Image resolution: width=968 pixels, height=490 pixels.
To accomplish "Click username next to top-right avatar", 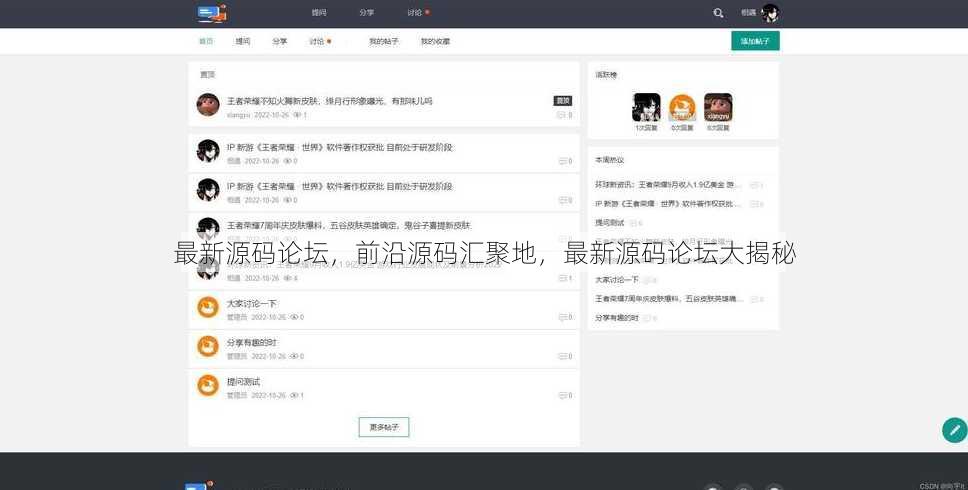I will click(748, 12).
